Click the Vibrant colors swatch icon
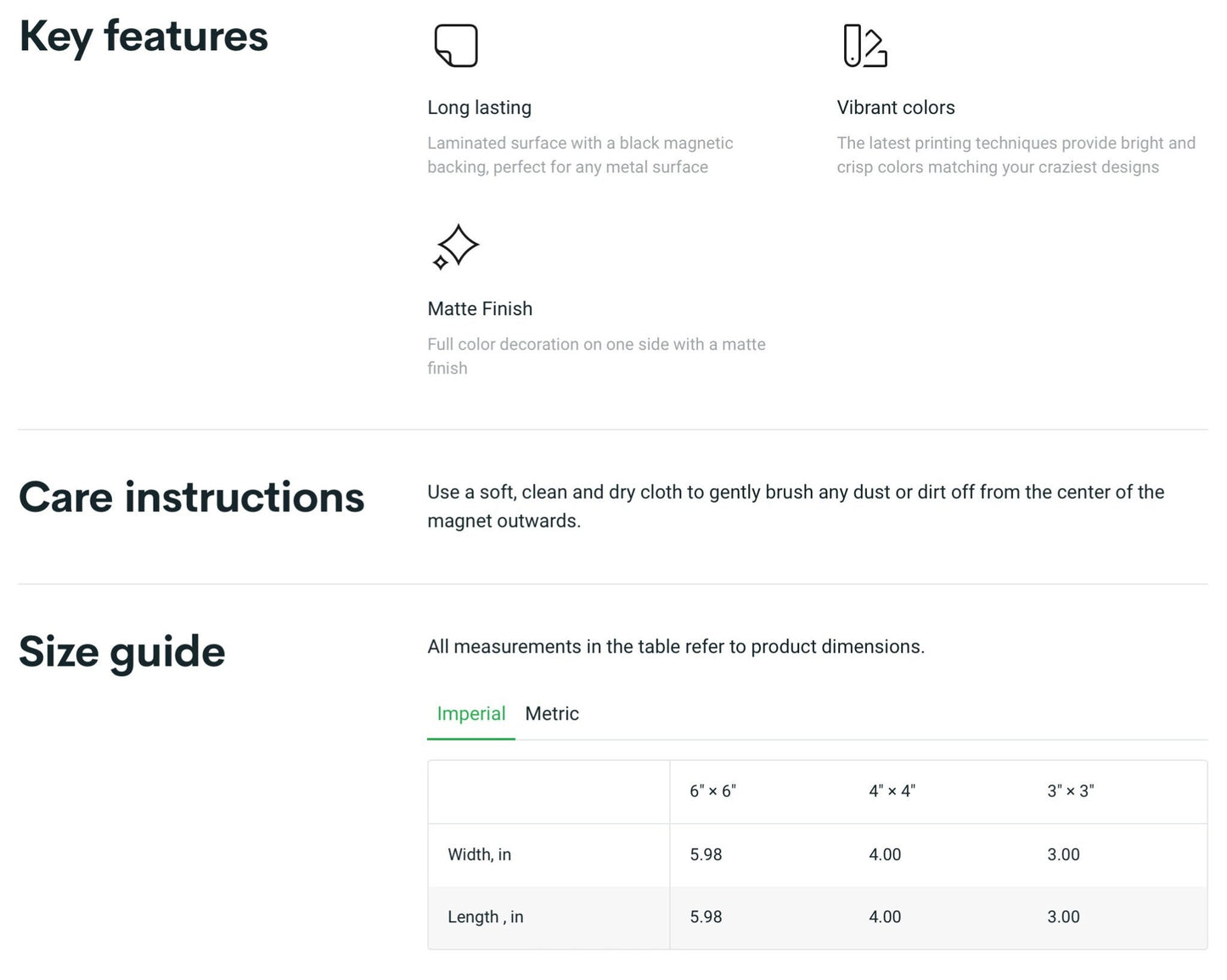Image resolution: width=1227 pixels, height=980 pixels. click(x=865, y=45)
